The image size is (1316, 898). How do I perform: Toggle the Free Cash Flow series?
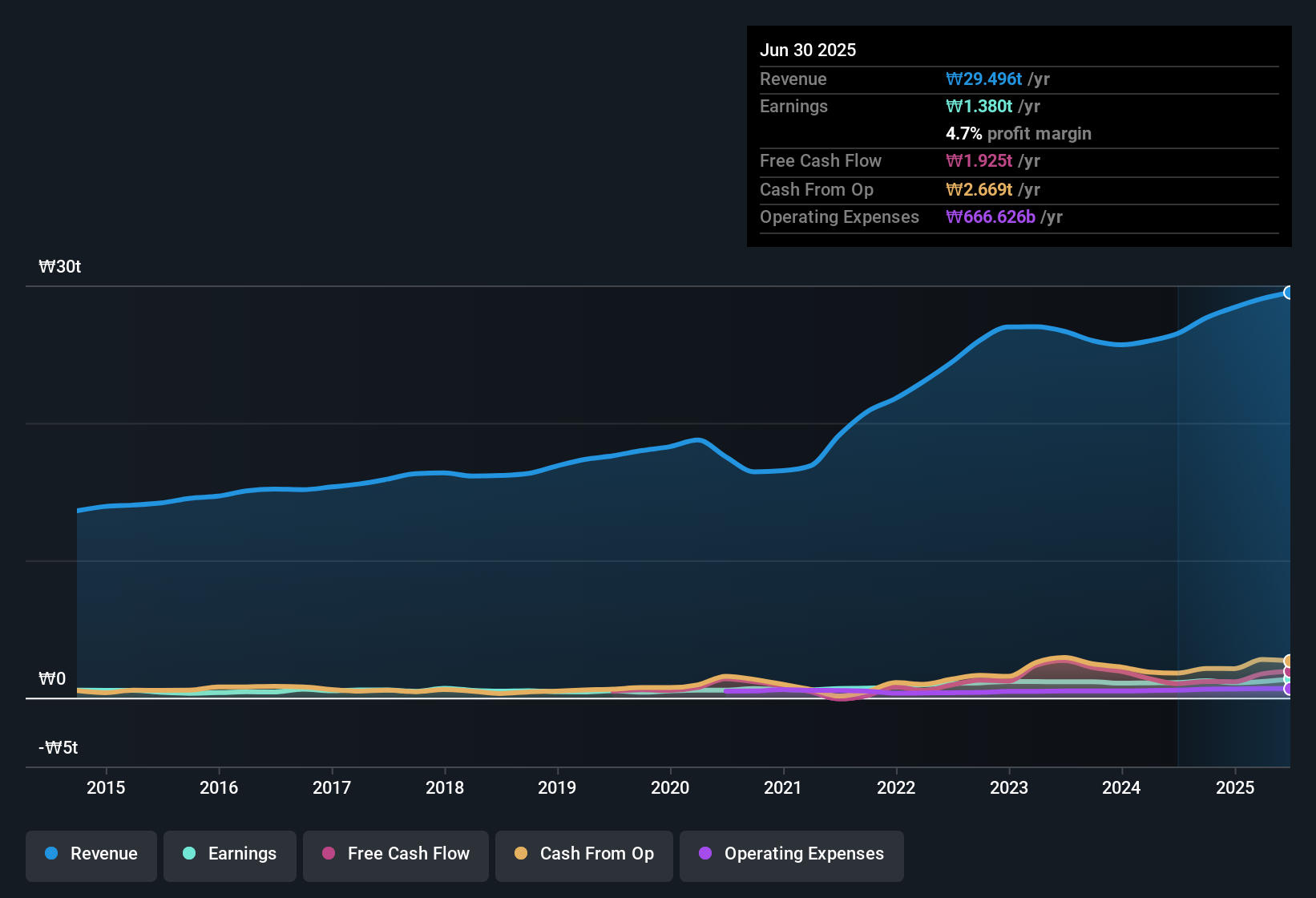[x=396, y=854]
